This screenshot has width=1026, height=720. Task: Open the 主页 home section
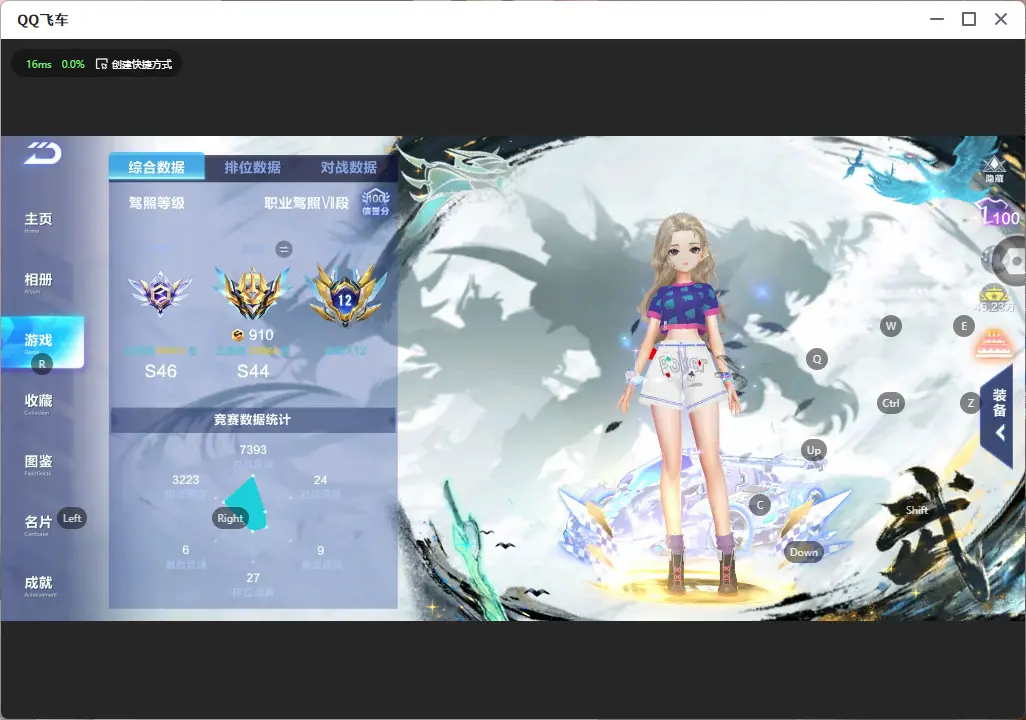click(38, 220)
